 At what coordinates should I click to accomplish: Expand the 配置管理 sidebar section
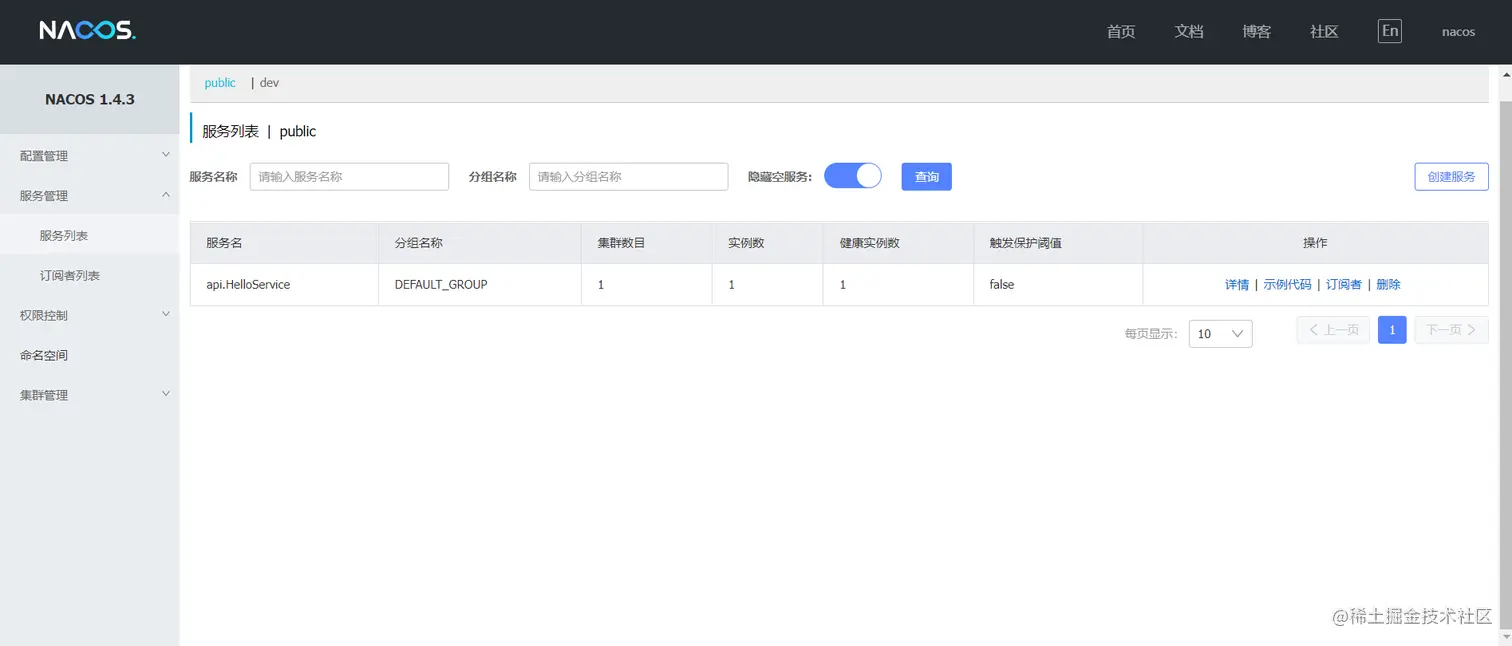click(90, 155)
